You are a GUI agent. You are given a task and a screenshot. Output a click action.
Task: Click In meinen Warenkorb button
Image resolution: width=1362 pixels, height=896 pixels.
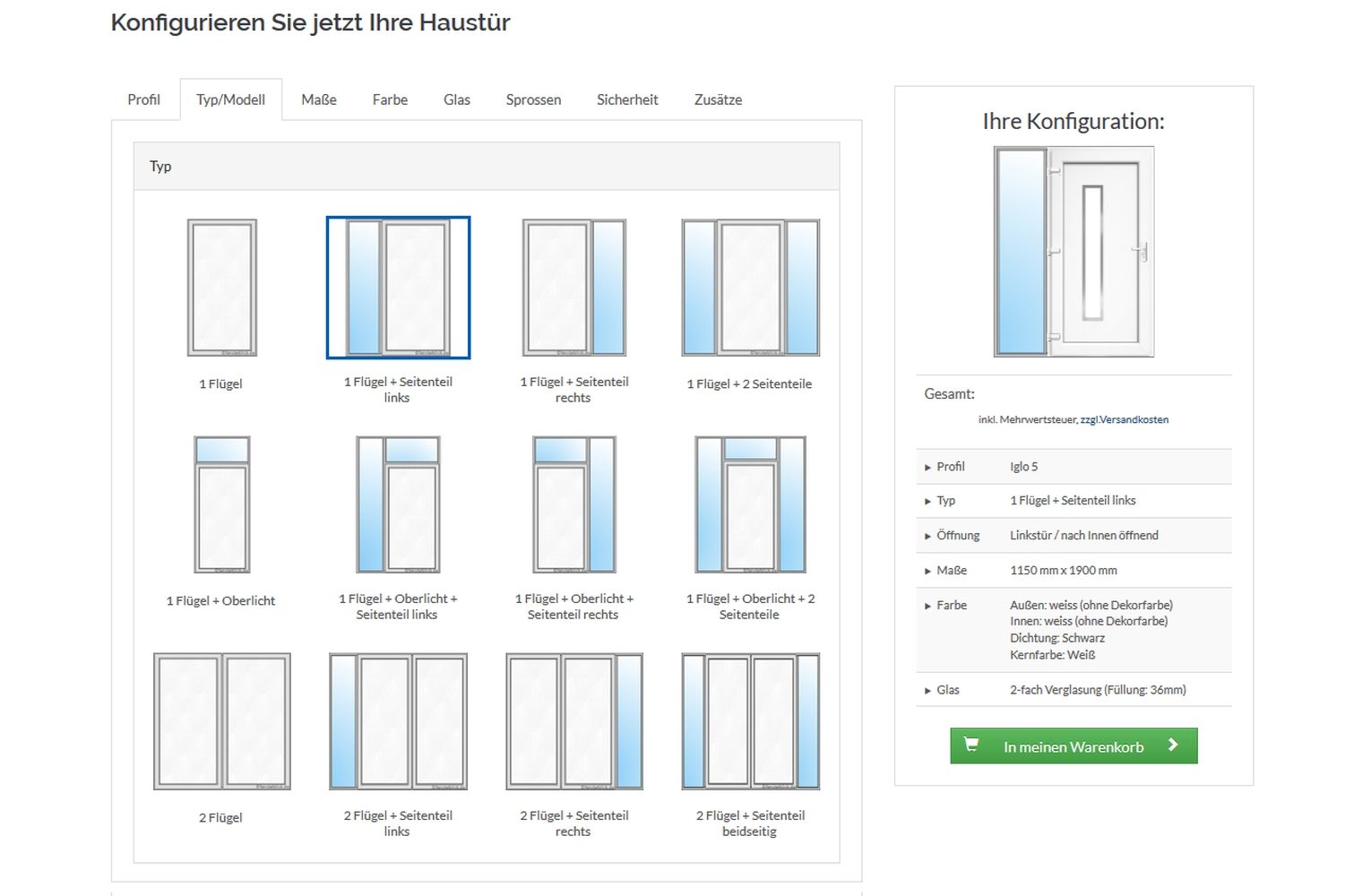[x=1073, y=746]
